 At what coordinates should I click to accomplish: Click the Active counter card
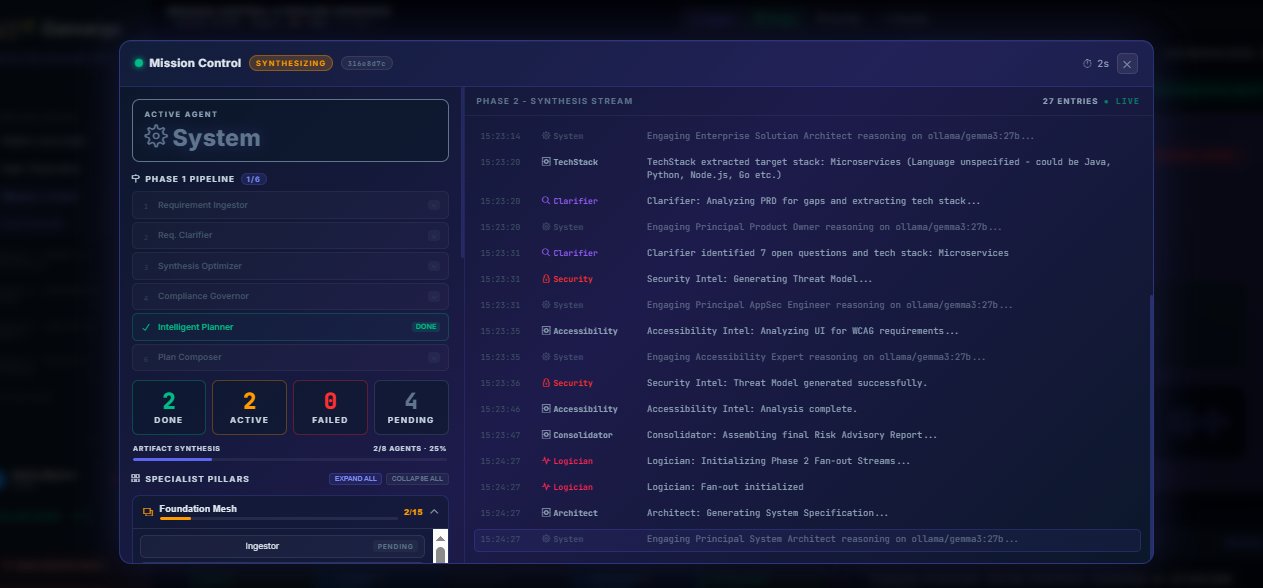[250, 407]
